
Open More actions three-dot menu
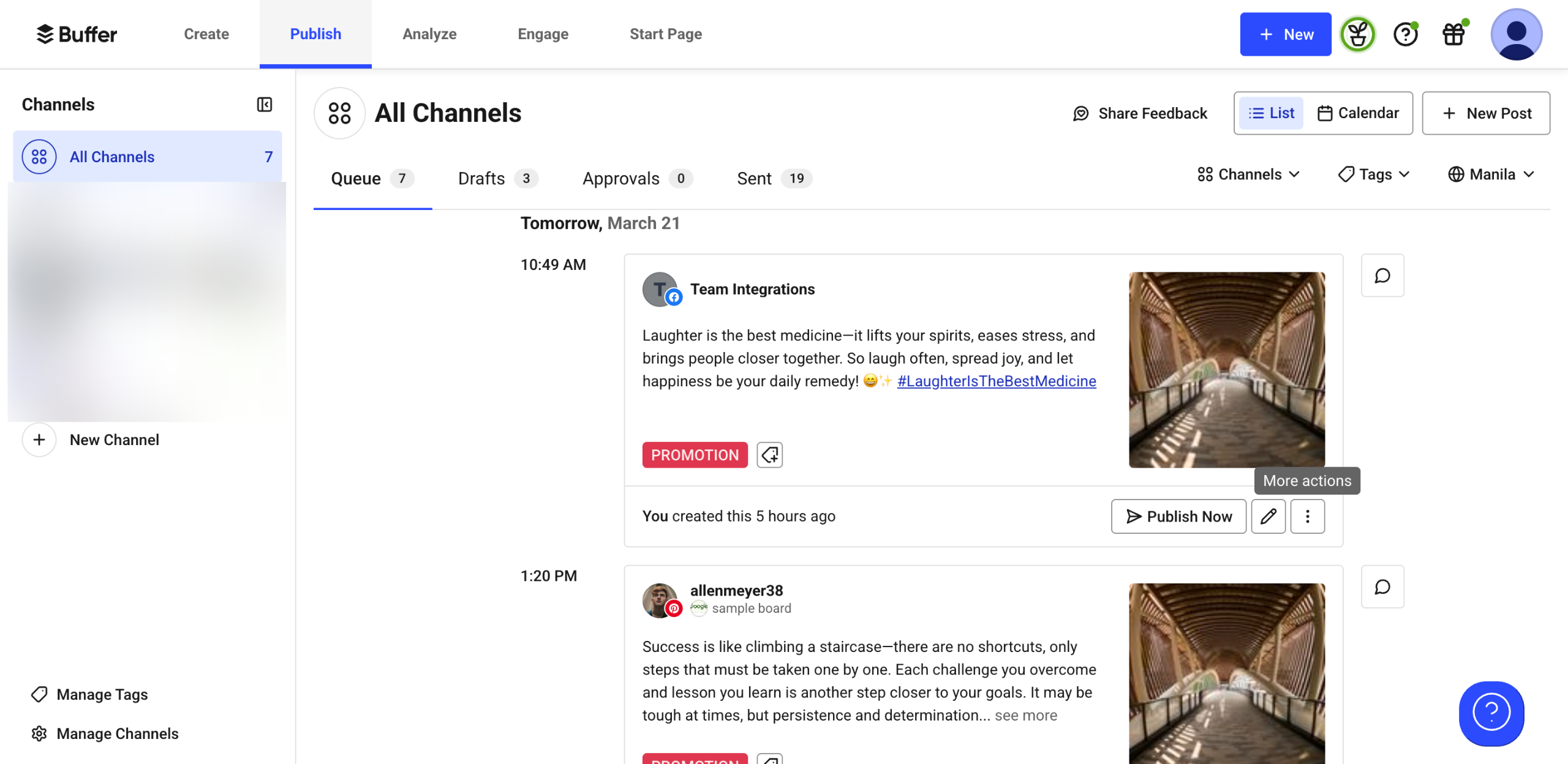tap(1307, 516)
